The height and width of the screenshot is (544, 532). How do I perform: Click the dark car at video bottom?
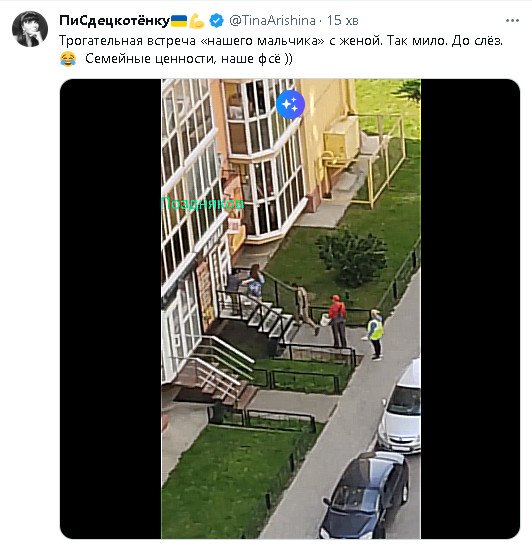(364, 496)
